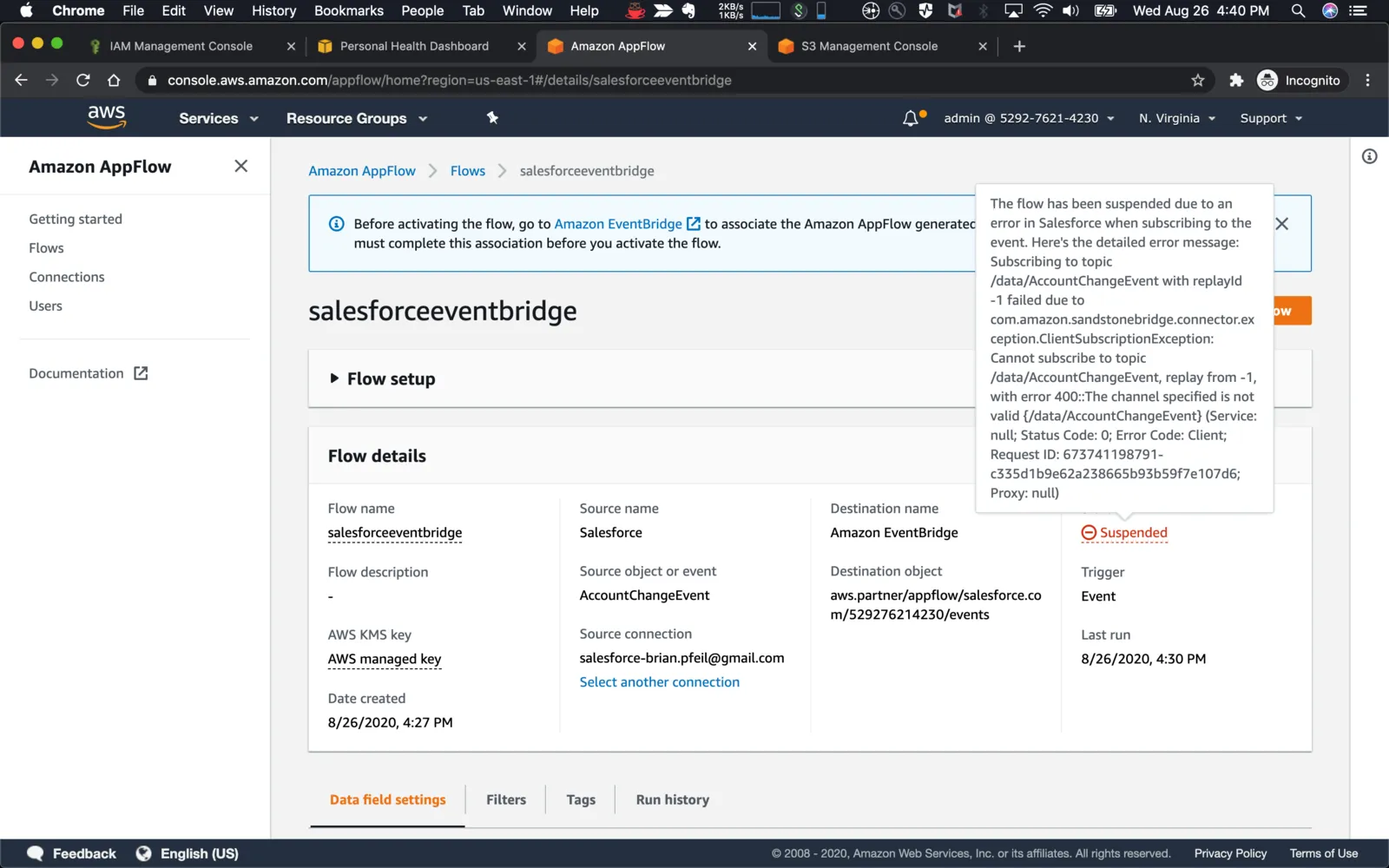
Task: Click the pin shortcut icon in navbar
Action: coord(492,118)
